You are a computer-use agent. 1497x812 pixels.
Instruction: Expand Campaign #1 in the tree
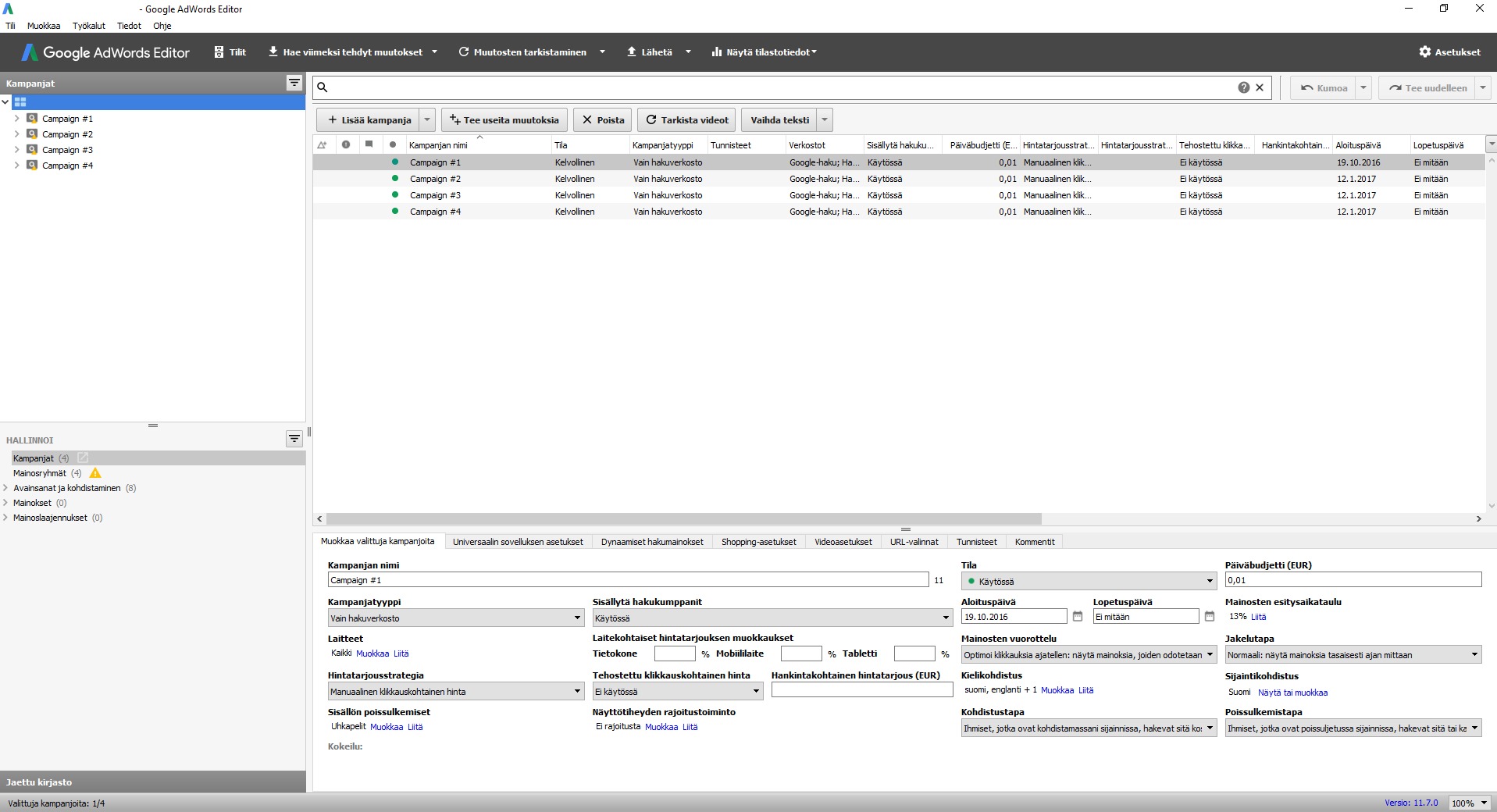[17, 119]
